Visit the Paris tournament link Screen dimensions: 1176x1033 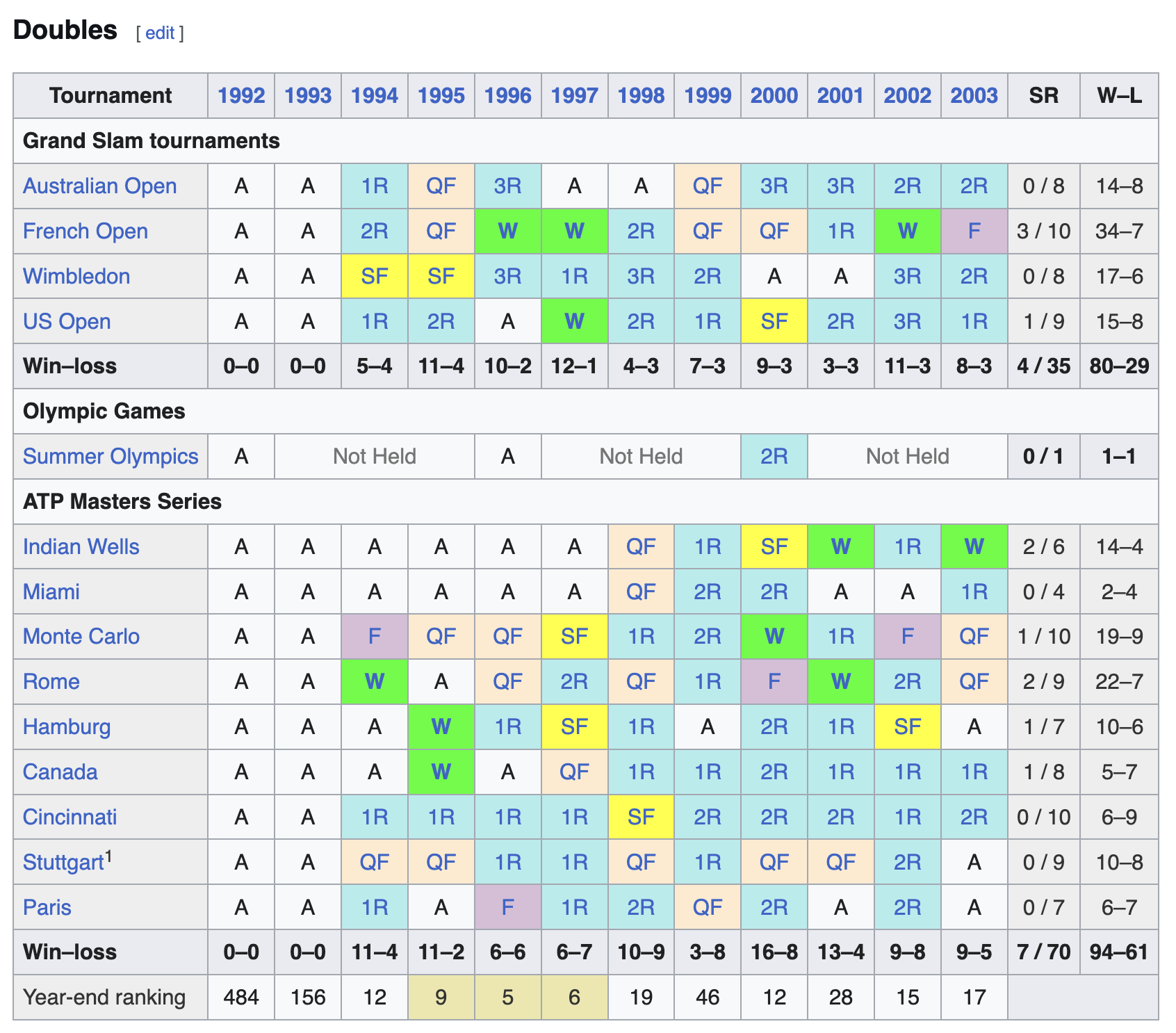47,908
